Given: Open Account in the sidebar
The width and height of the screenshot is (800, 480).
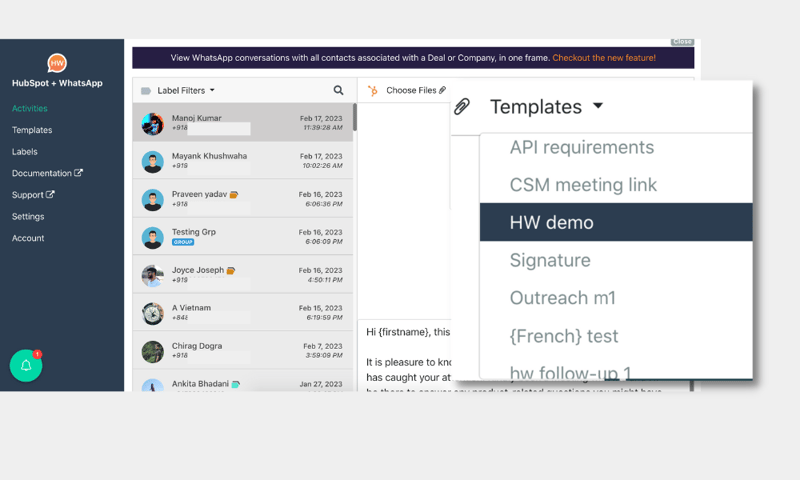Looking at the screenshot, I should point(28,238).
